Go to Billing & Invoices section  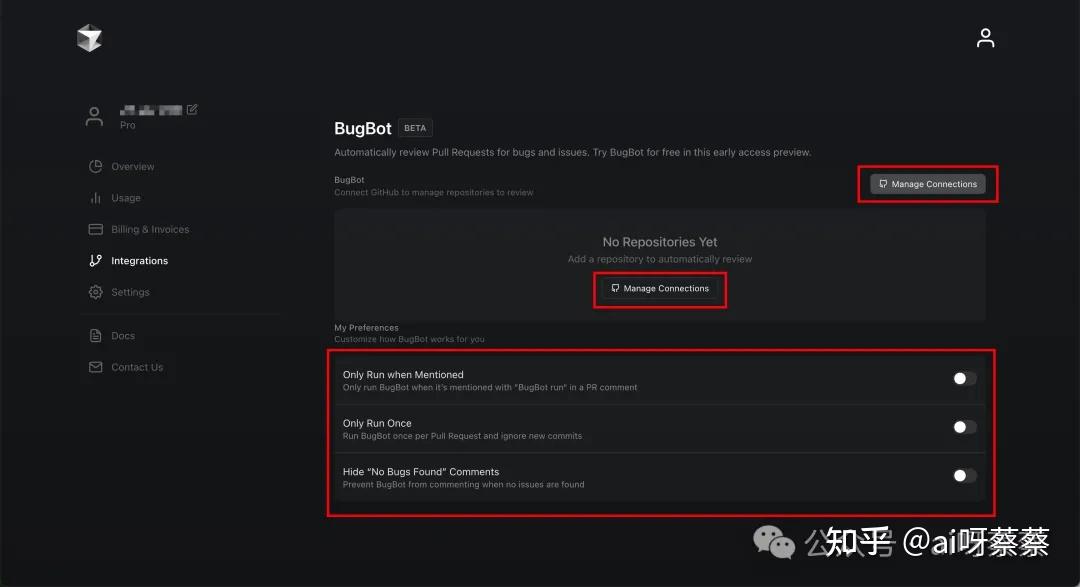pos(150,230)
